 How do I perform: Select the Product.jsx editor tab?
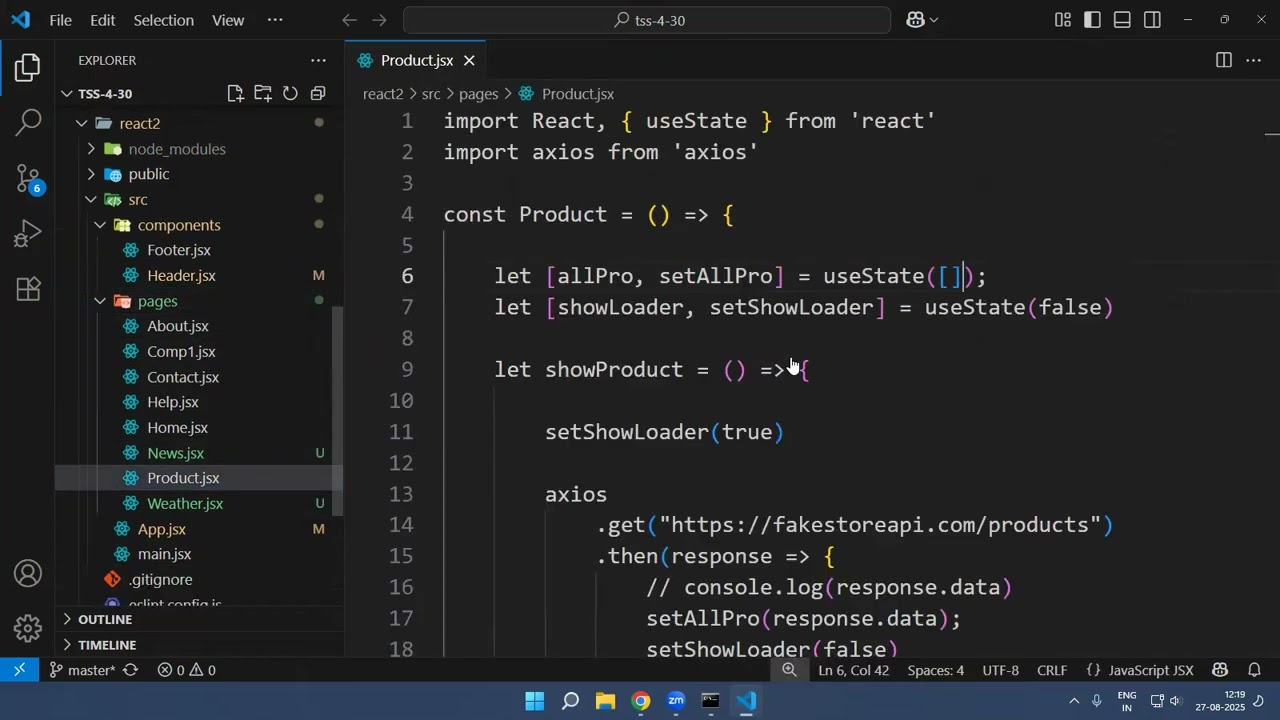tap(416, 61)
